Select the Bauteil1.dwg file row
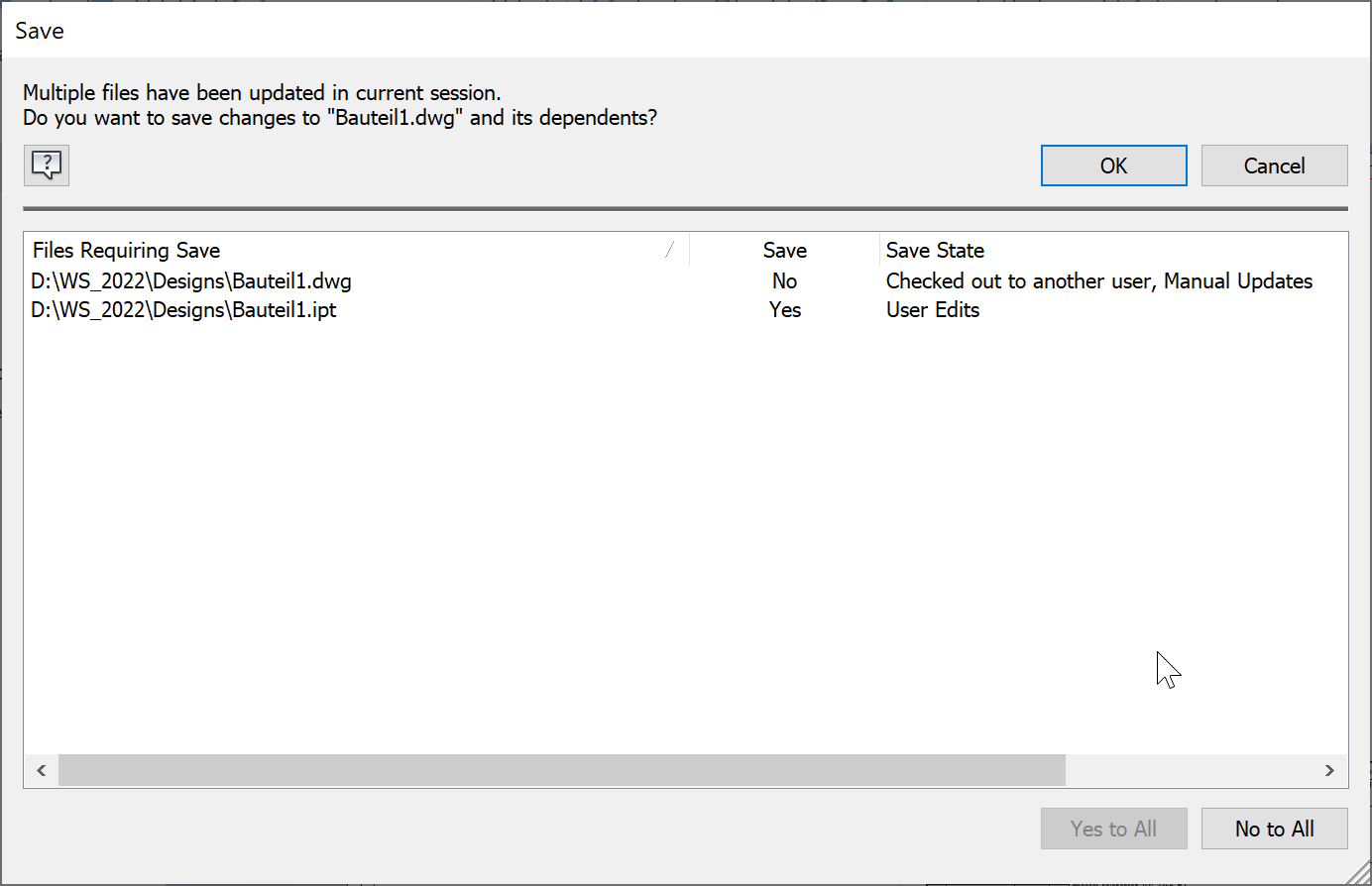 (191, 281)
